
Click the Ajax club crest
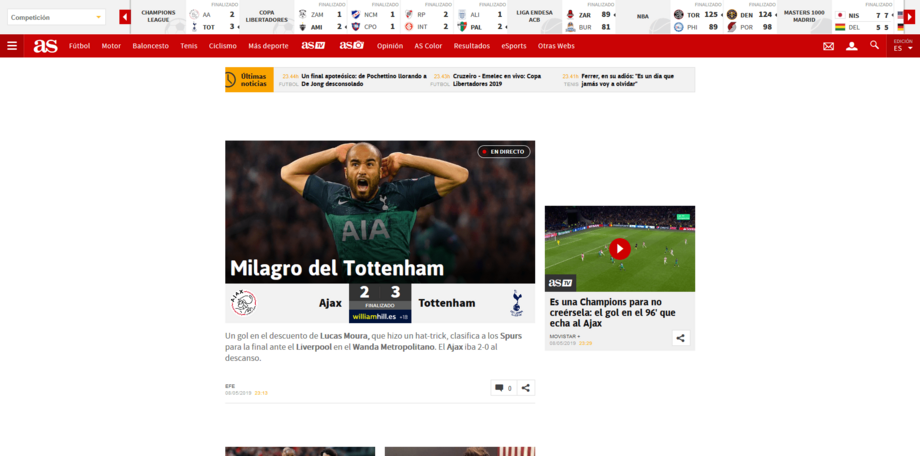243,303
